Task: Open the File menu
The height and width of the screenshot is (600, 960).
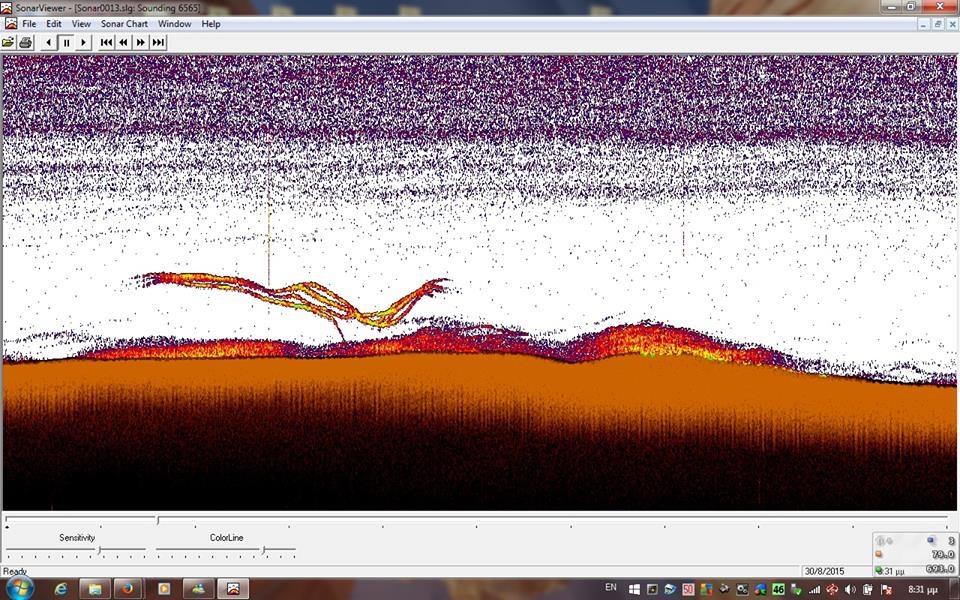Action: (29, 24)
